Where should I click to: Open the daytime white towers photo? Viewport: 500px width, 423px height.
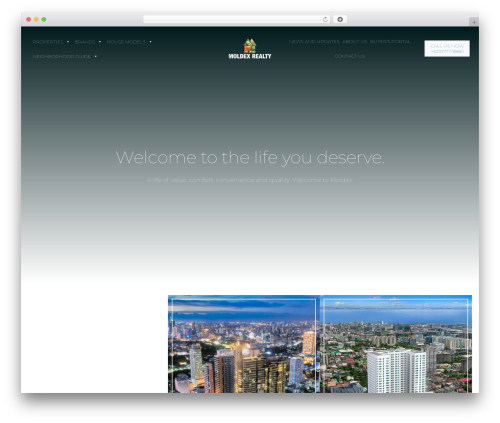tap(396, 344)
